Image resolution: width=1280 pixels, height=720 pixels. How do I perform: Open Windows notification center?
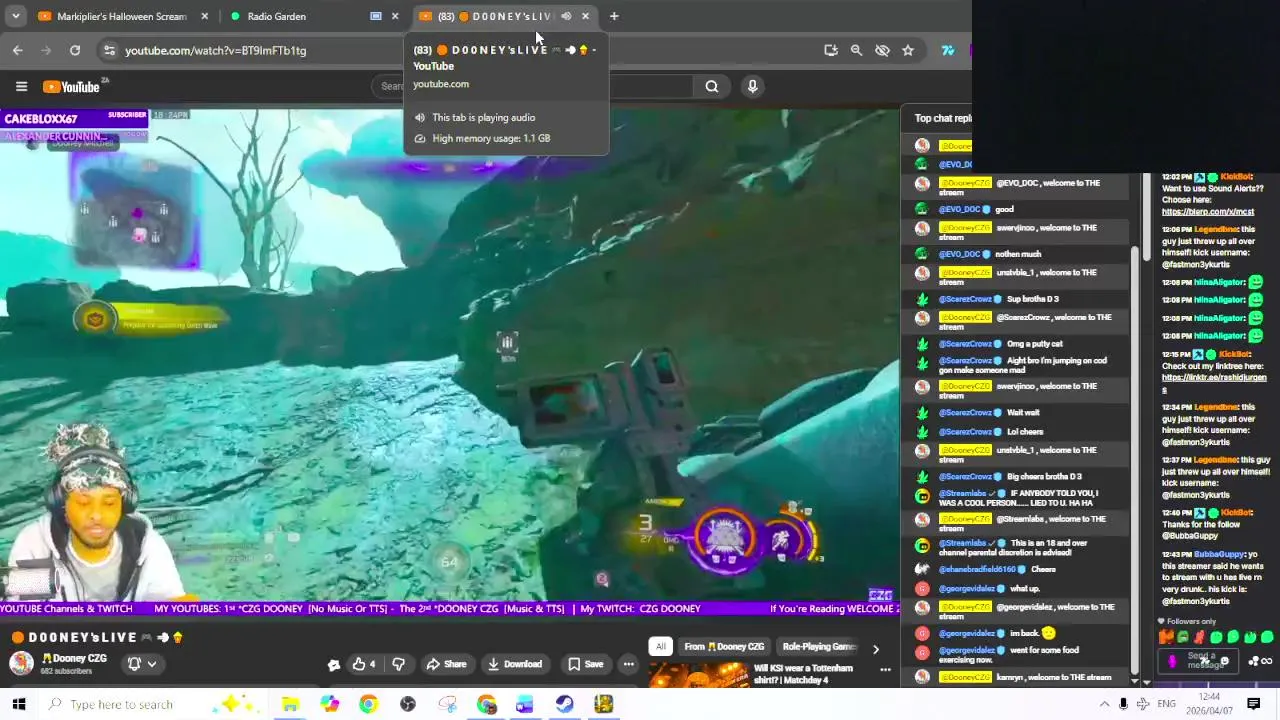1254,704
